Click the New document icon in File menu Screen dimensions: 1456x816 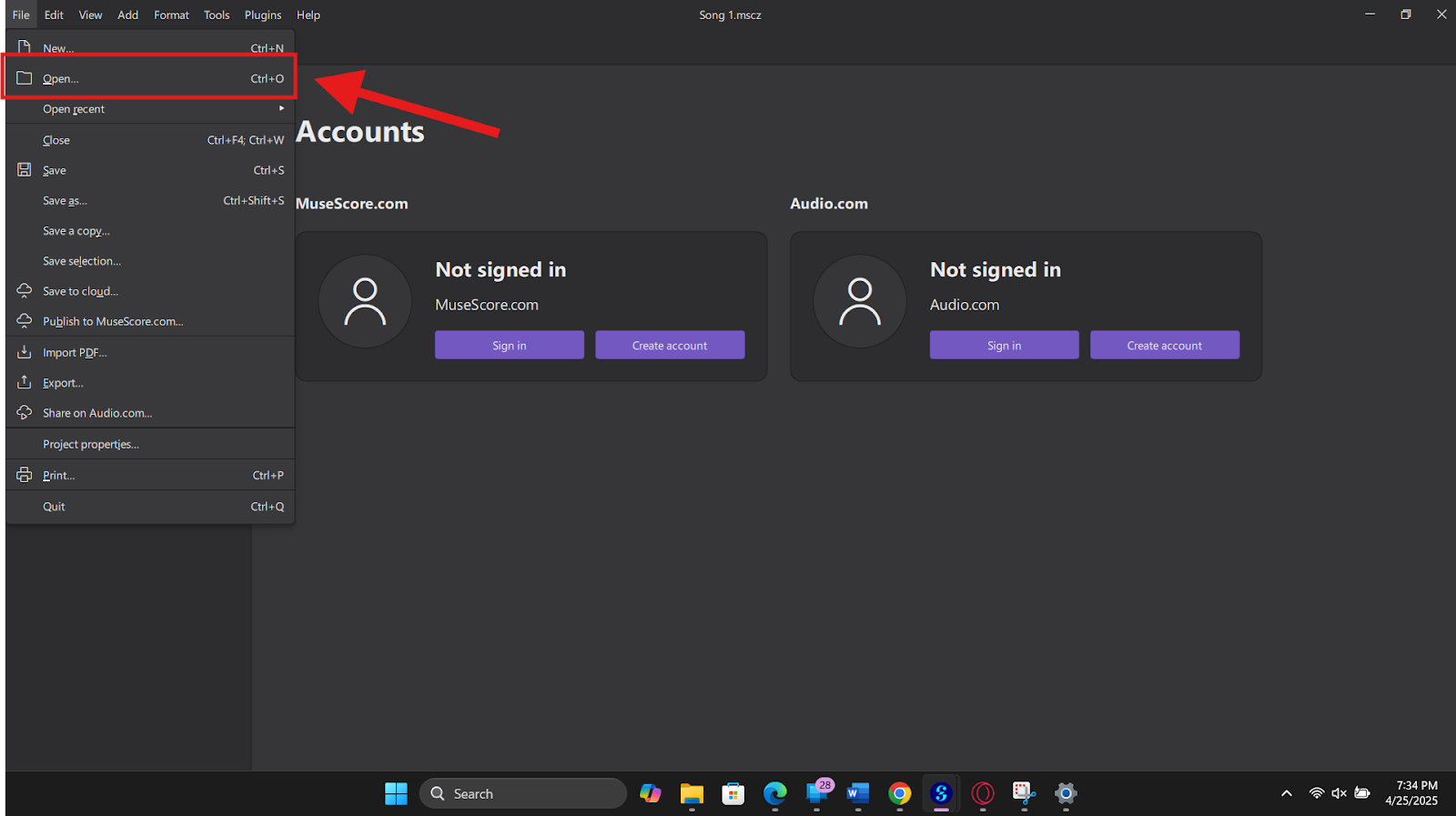(25, 47)
